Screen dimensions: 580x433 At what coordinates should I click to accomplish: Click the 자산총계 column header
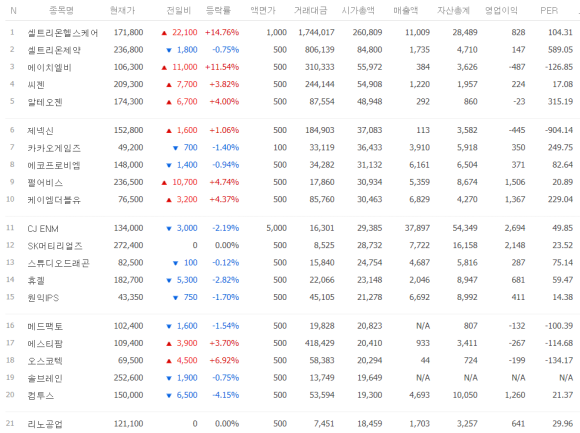click(453, 10)
